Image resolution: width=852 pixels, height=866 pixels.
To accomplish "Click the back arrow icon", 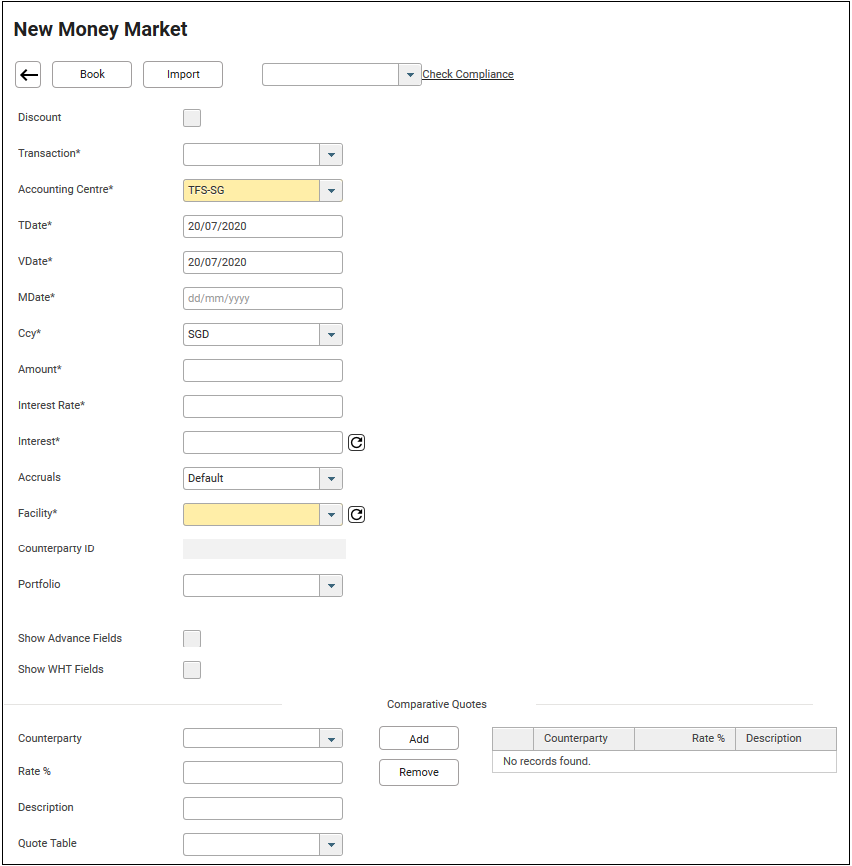I will pyautogui.click(x=29, y=75).
